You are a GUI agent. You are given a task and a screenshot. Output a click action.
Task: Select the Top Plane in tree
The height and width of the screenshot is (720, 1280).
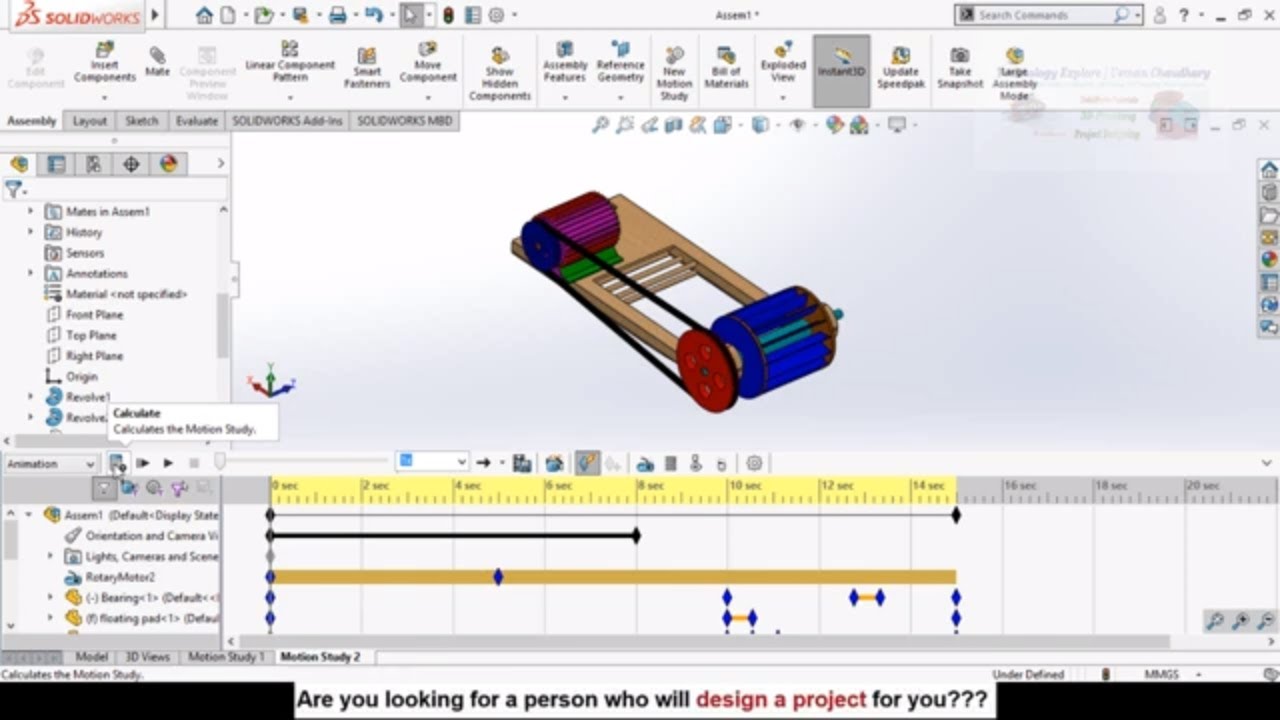[x=91, y=335]
